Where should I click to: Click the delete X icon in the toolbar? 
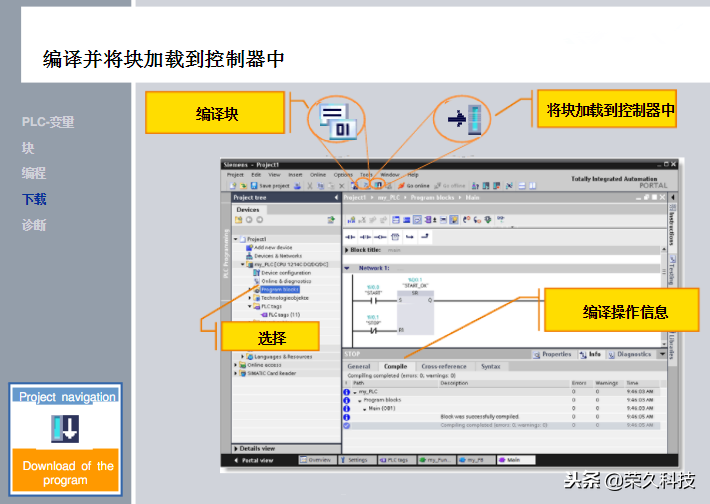pos(342,186)
